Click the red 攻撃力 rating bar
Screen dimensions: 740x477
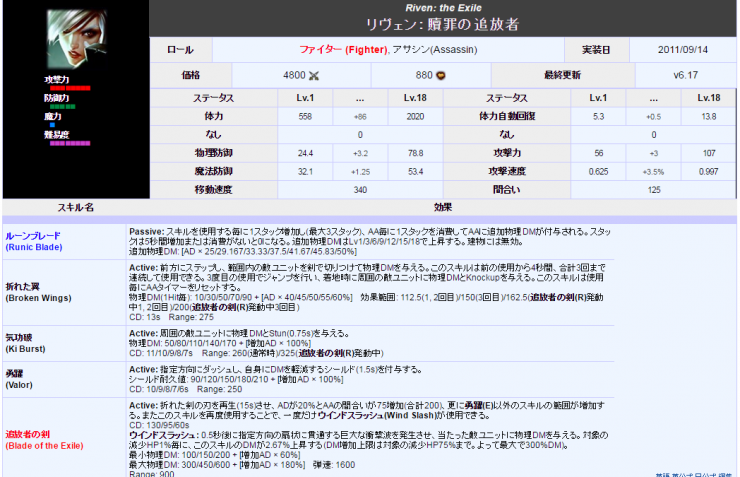coord(70,88)
